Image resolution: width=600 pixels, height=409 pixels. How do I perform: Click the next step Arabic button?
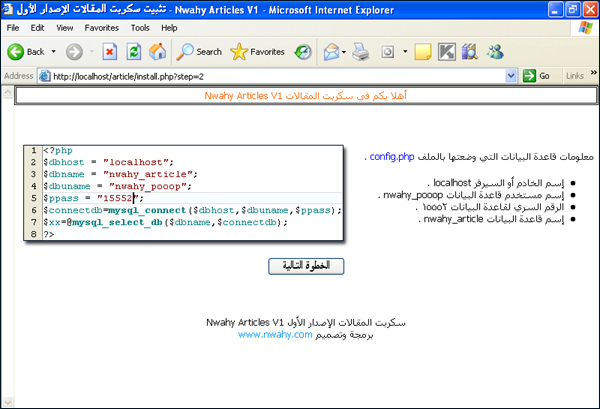(306, 266)
